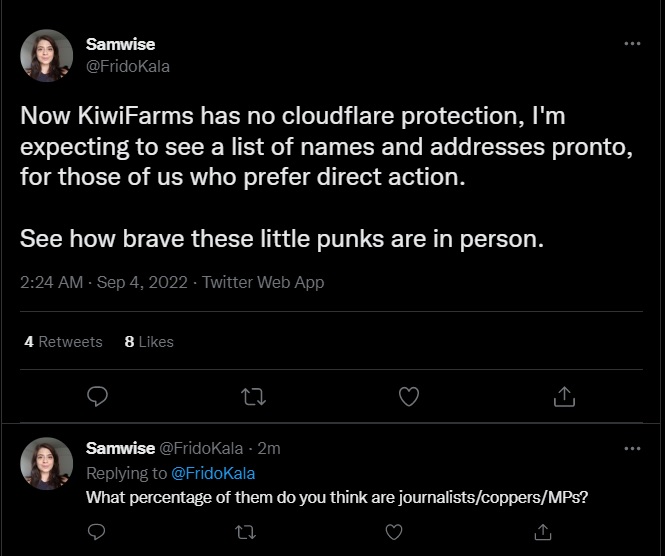This screenshot has height=556, width=665.
Task: Click the 2:24 AM Sep 4, 2022 timestamp
Action: pos(105,283)
